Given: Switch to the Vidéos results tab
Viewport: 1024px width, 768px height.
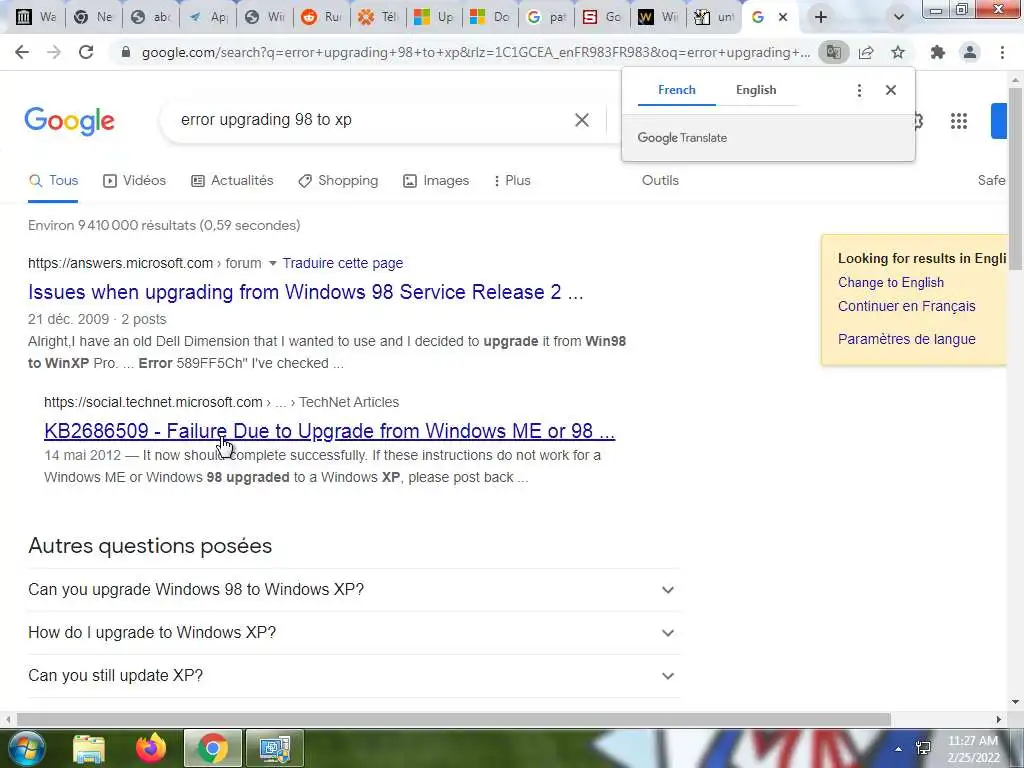Looking at the screenshot, I should [x=135, y=181].
